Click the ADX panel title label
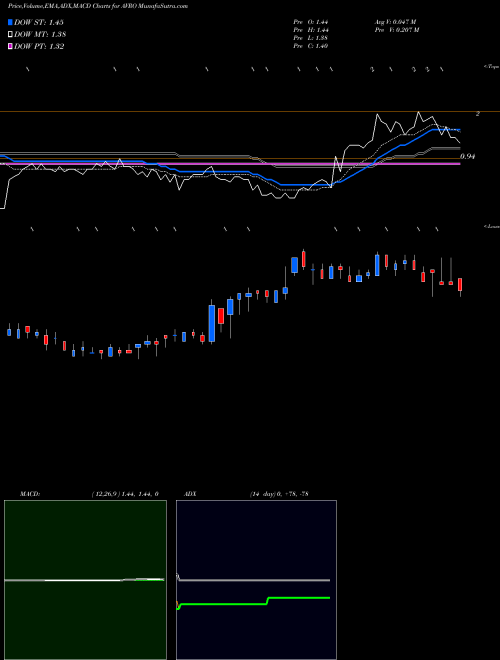 (191, 494)
